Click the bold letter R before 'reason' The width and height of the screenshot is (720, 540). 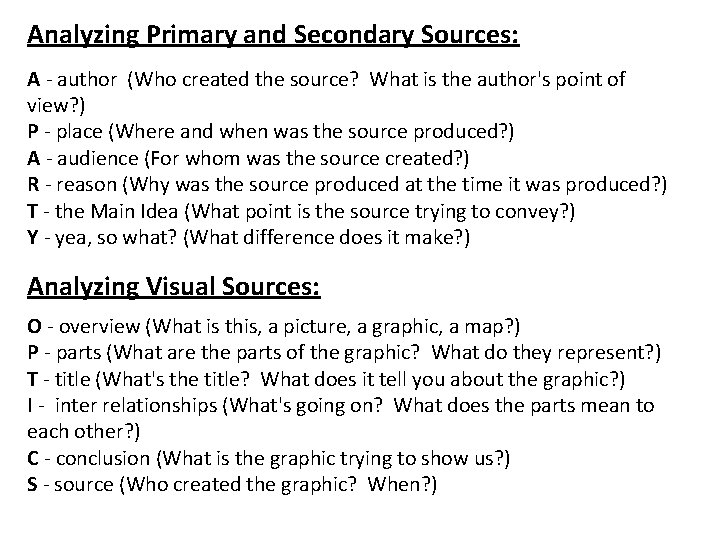click(x=34, y=185)
